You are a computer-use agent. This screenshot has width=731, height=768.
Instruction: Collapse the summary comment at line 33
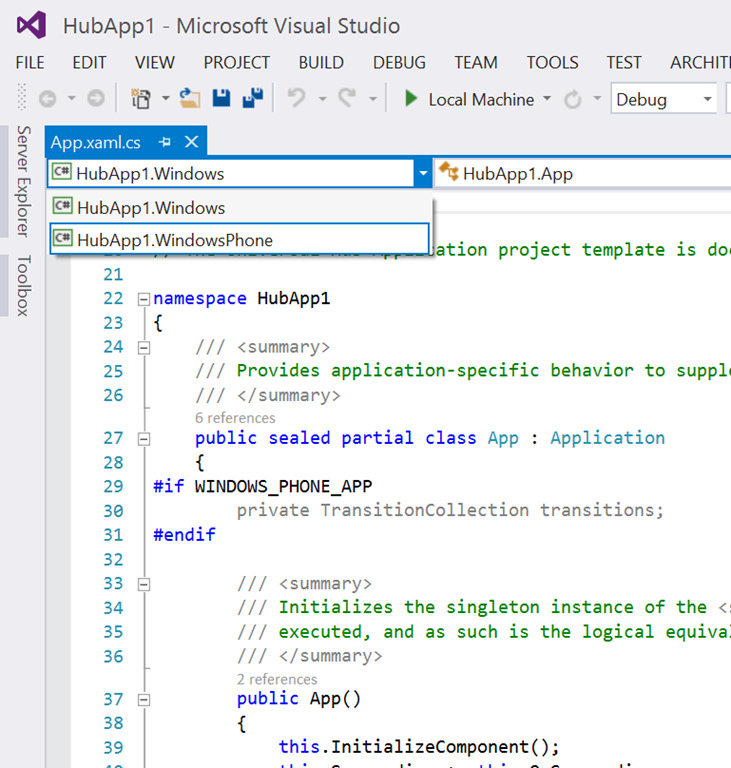click(x=144, y=585)
